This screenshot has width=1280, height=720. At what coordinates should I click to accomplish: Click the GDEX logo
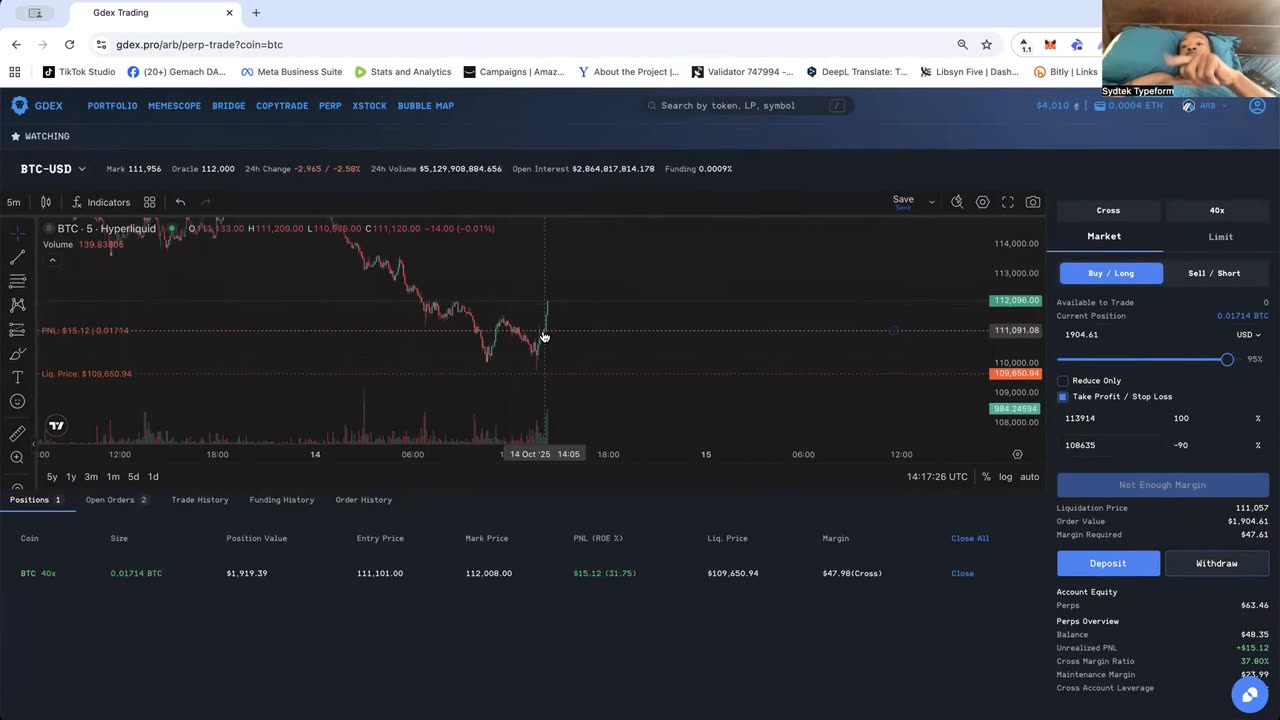click(x=37, y=105)
